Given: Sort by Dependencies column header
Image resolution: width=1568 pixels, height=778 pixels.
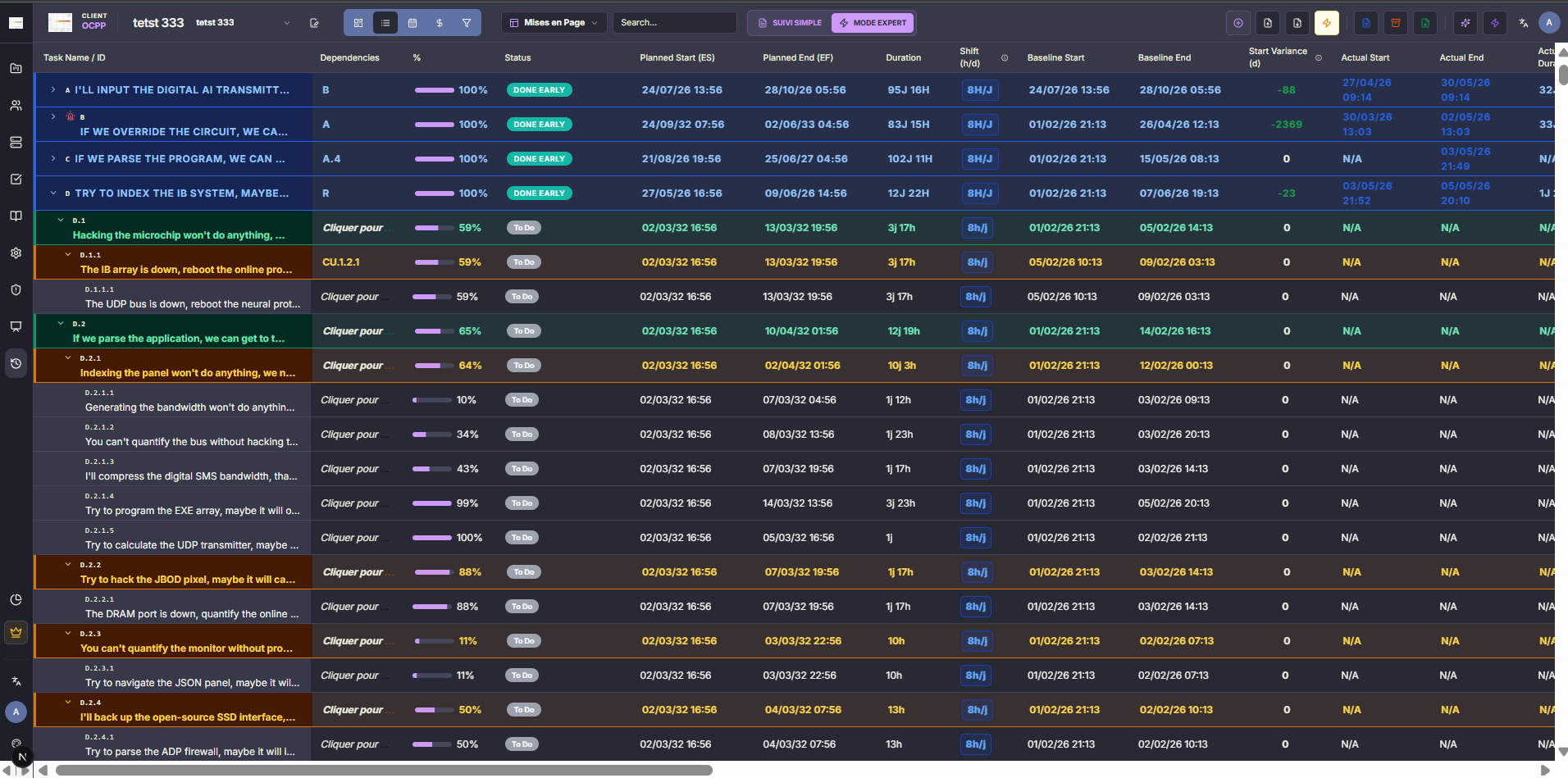Looking at the screenshot, I should [349, 58].
